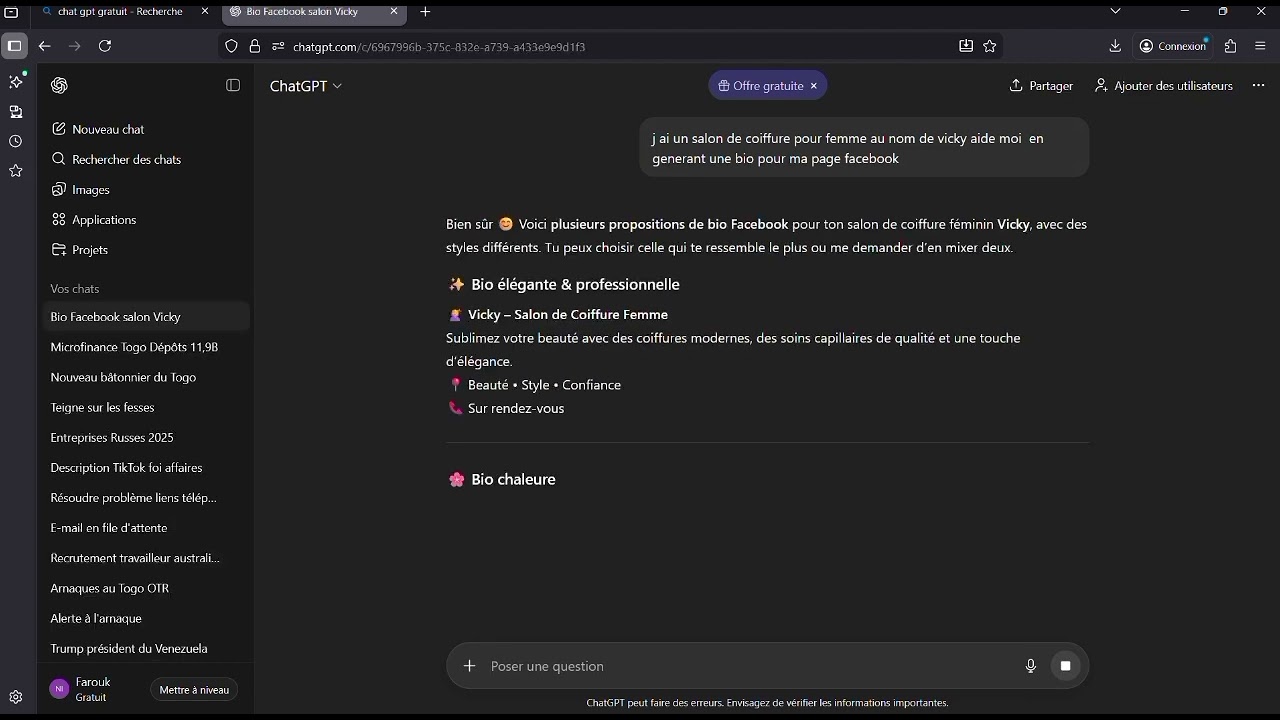Open the recent tabs view icon
Image resolution: width=1280 pixels, height=720 pixels.
pos(12,12)
